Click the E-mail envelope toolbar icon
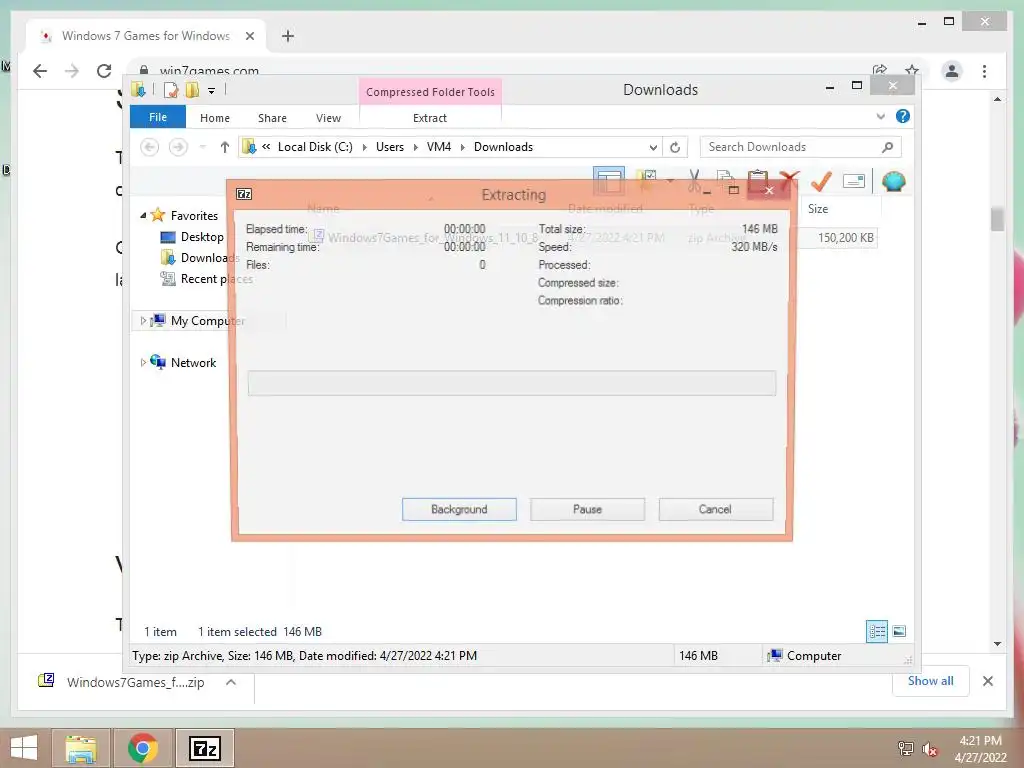 coord(854,181)
